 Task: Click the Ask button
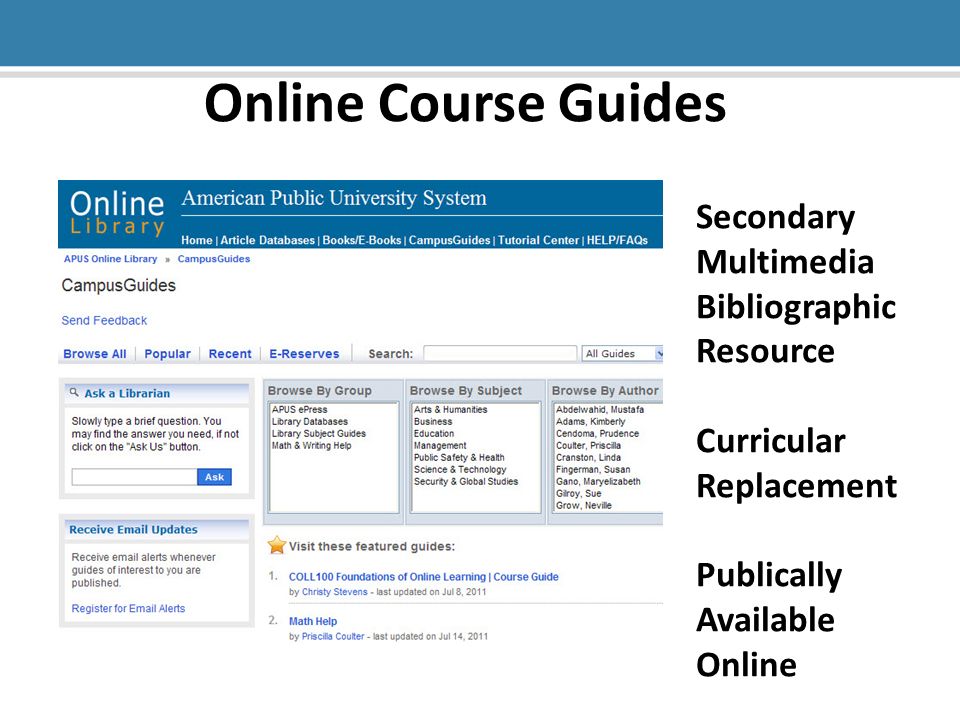(x=214, y=477)
